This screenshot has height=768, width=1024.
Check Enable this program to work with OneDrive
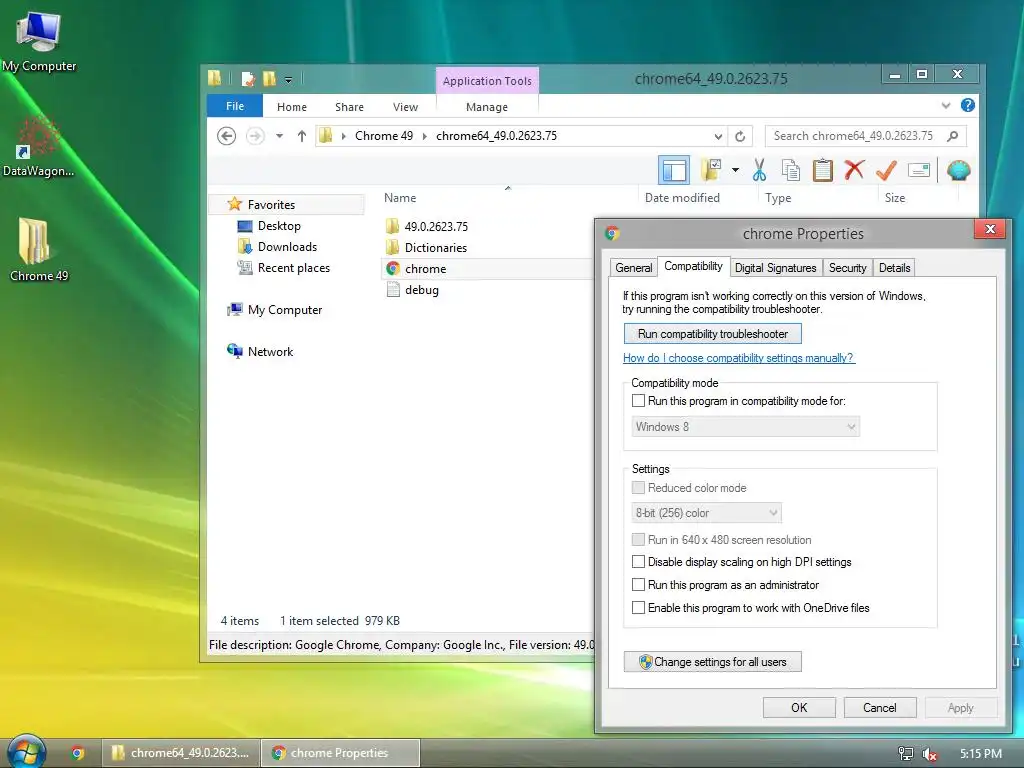(x=638, y=607)
